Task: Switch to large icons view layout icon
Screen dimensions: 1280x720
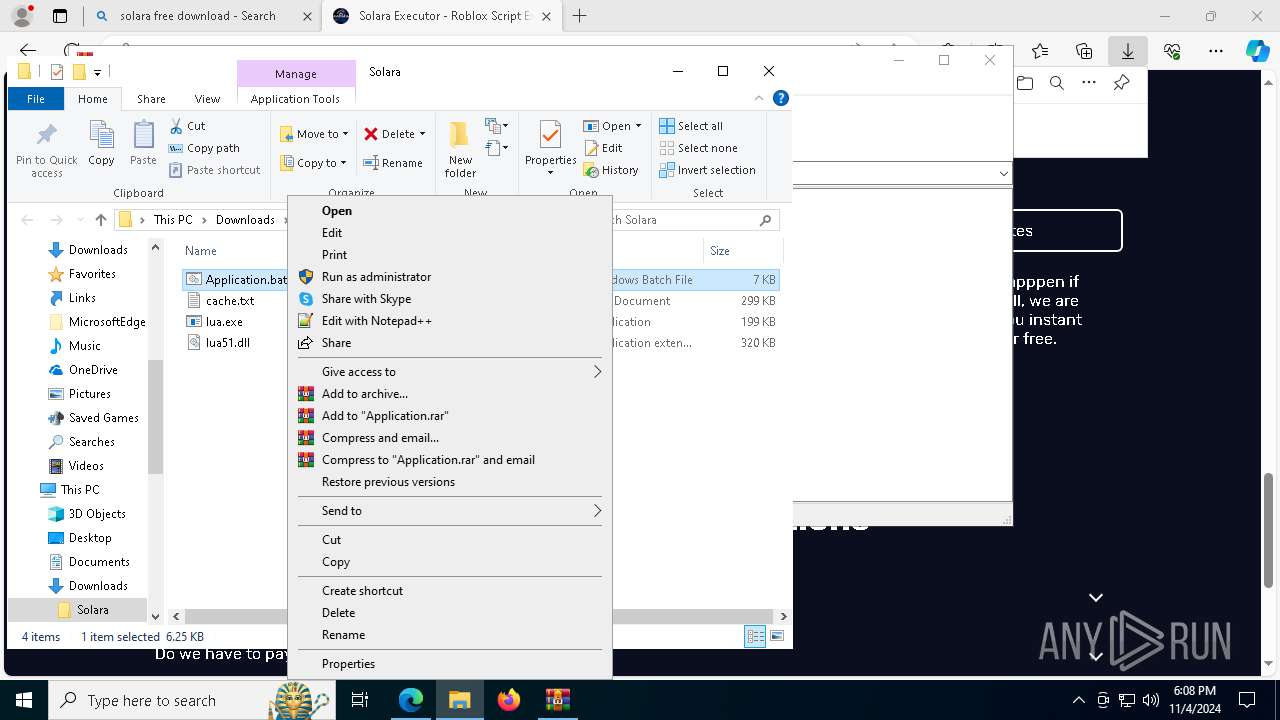Action: tap(777, 637)
